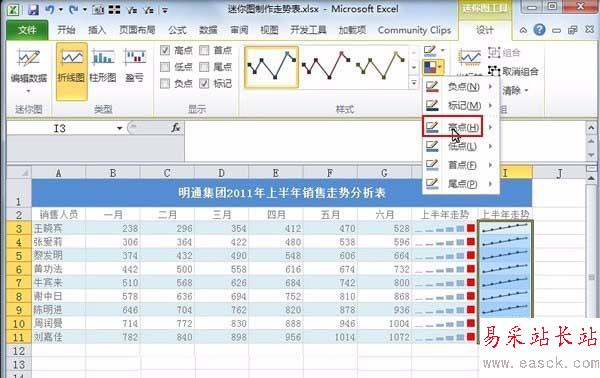Switch to the Page Layout tab
Image resolution: width=600 pixels, height=378 pixels.
137,30
